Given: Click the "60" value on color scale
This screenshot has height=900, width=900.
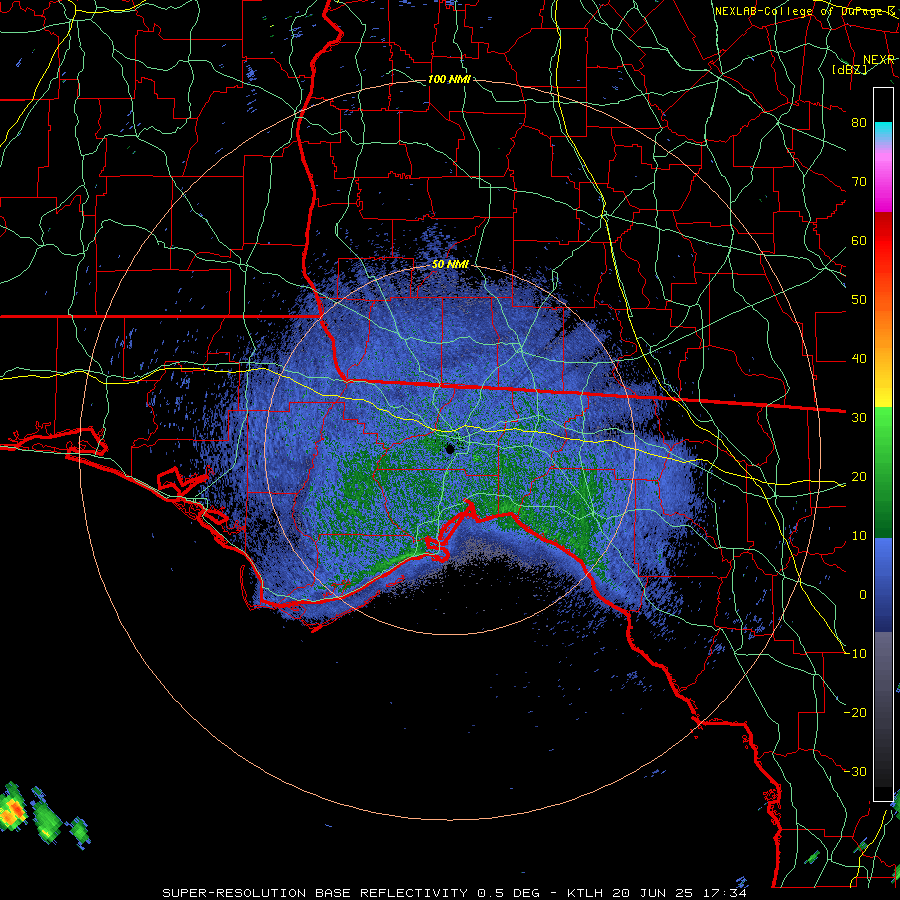Looking at the screenshot, I should click(859, 241).
